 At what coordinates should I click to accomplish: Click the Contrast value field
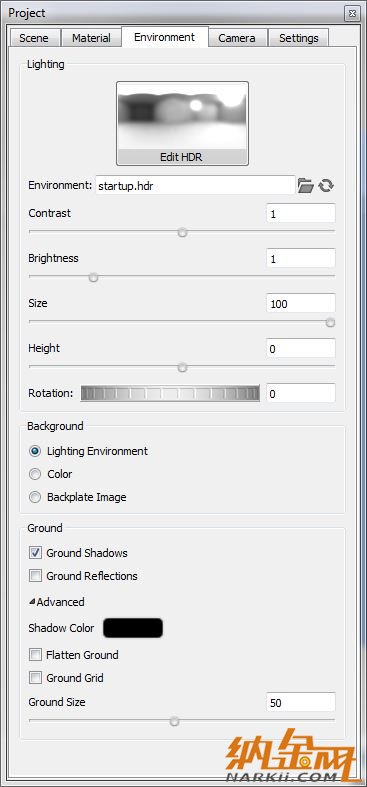301,213
